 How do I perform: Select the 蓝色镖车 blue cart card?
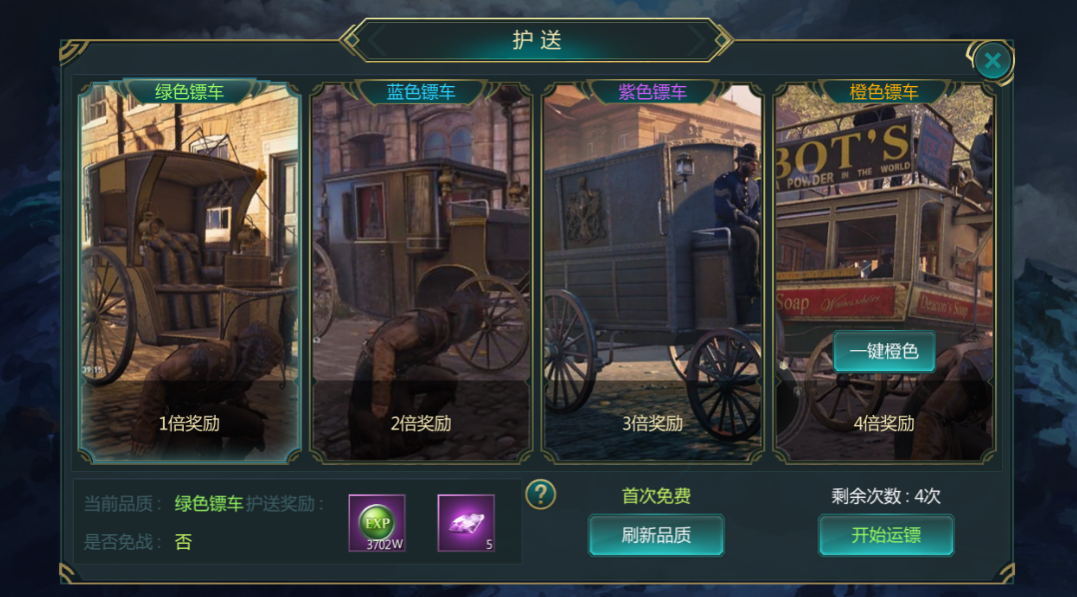click(421, 272)
